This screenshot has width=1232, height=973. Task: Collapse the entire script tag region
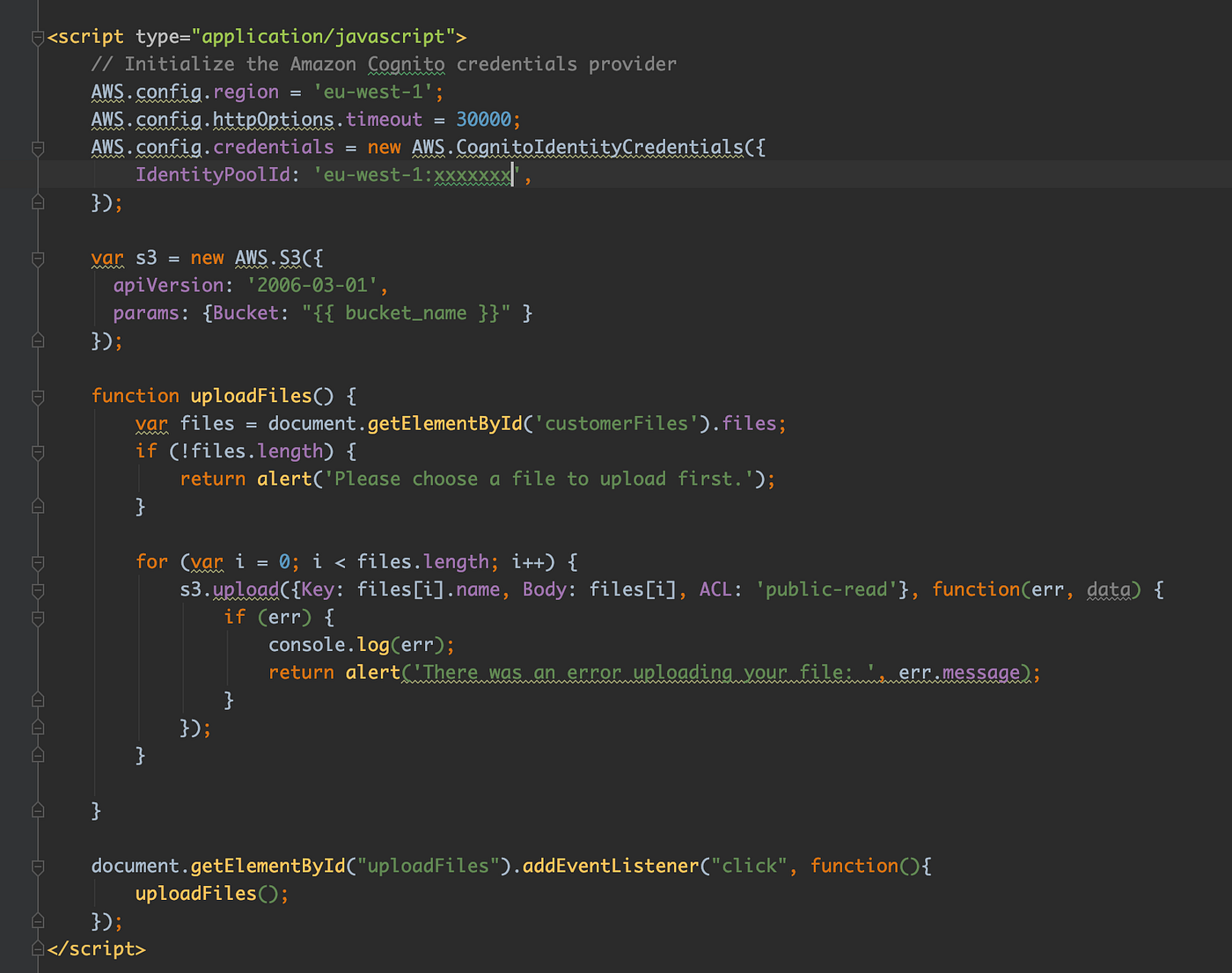[x=37, y=37]
